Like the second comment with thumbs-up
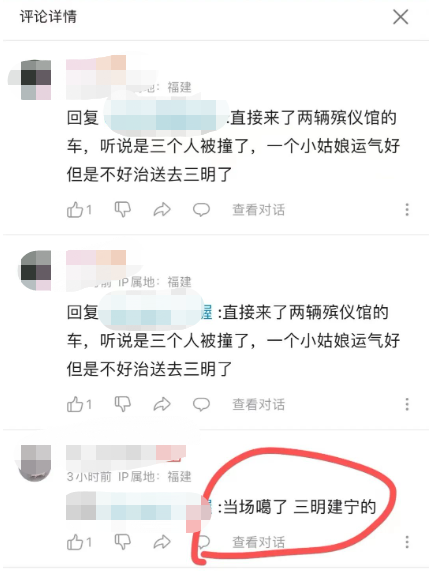The height and width of the screenshot is (576, 433). tap(75, 404)
